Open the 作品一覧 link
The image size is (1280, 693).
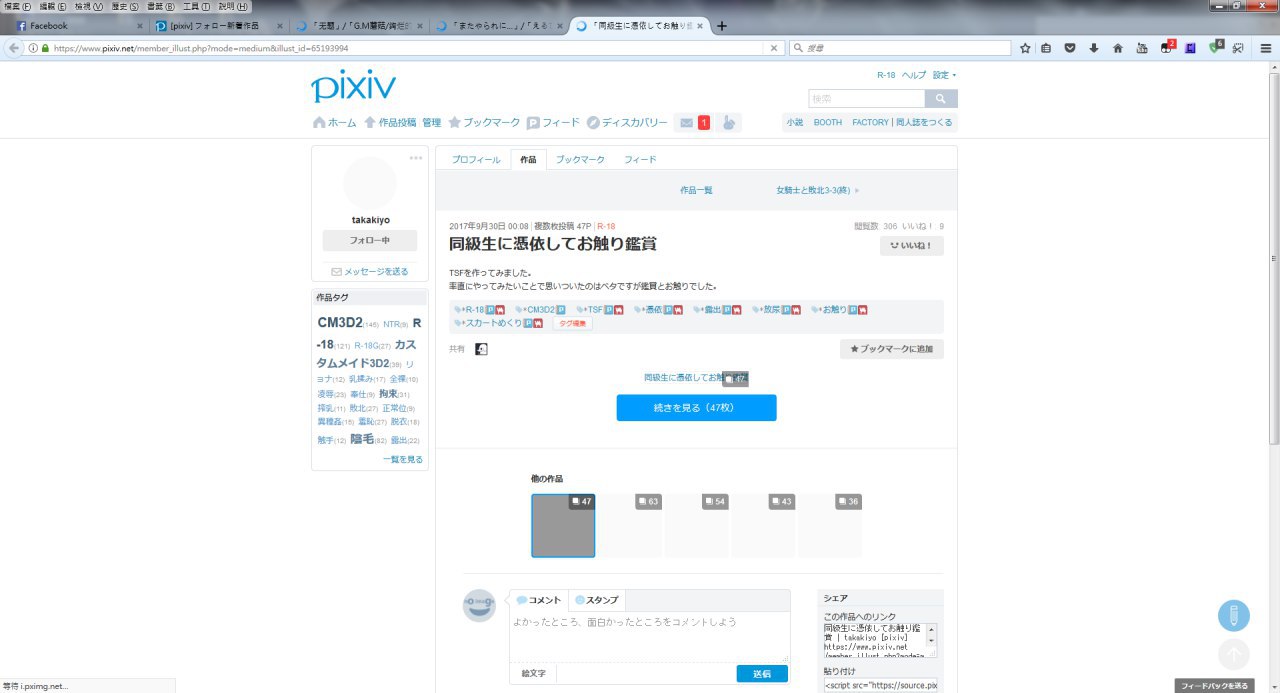click(x=696, y=190)
